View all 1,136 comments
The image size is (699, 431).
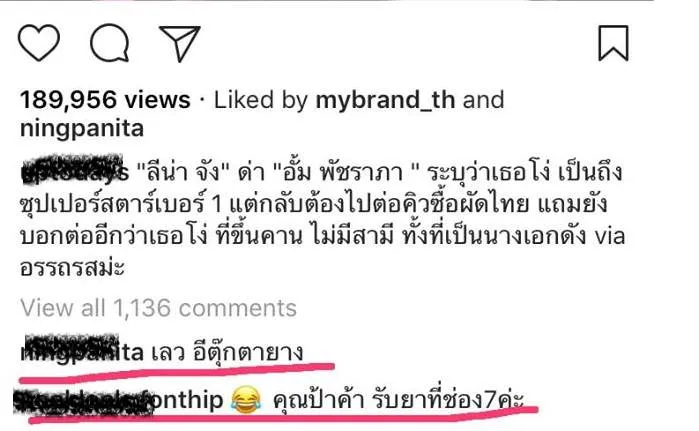(x=158, y=308)
